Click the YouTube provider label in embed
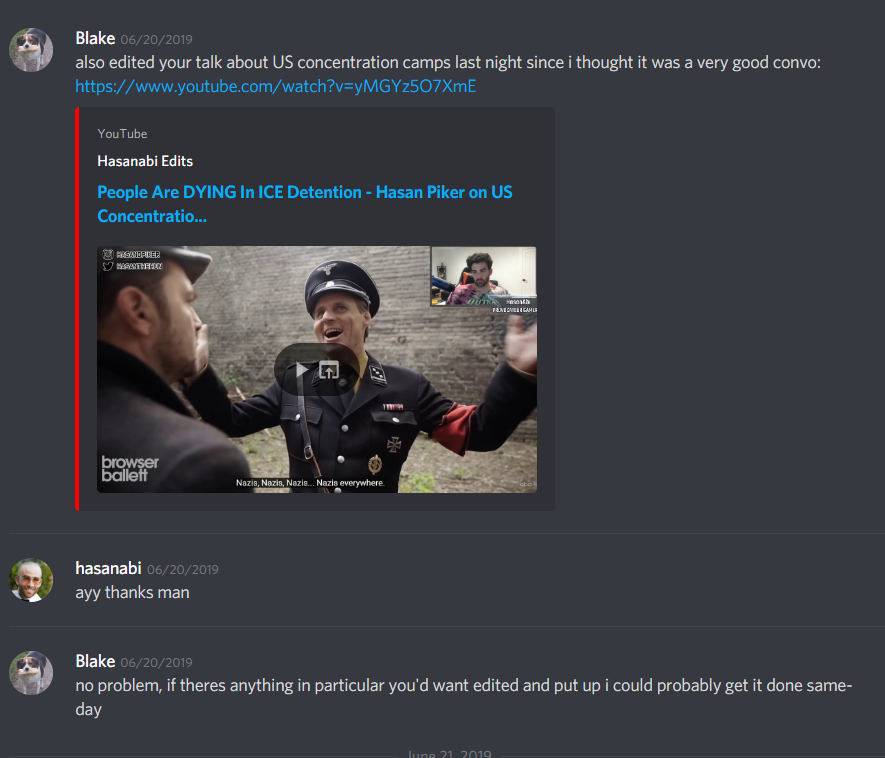 (122, 134)
